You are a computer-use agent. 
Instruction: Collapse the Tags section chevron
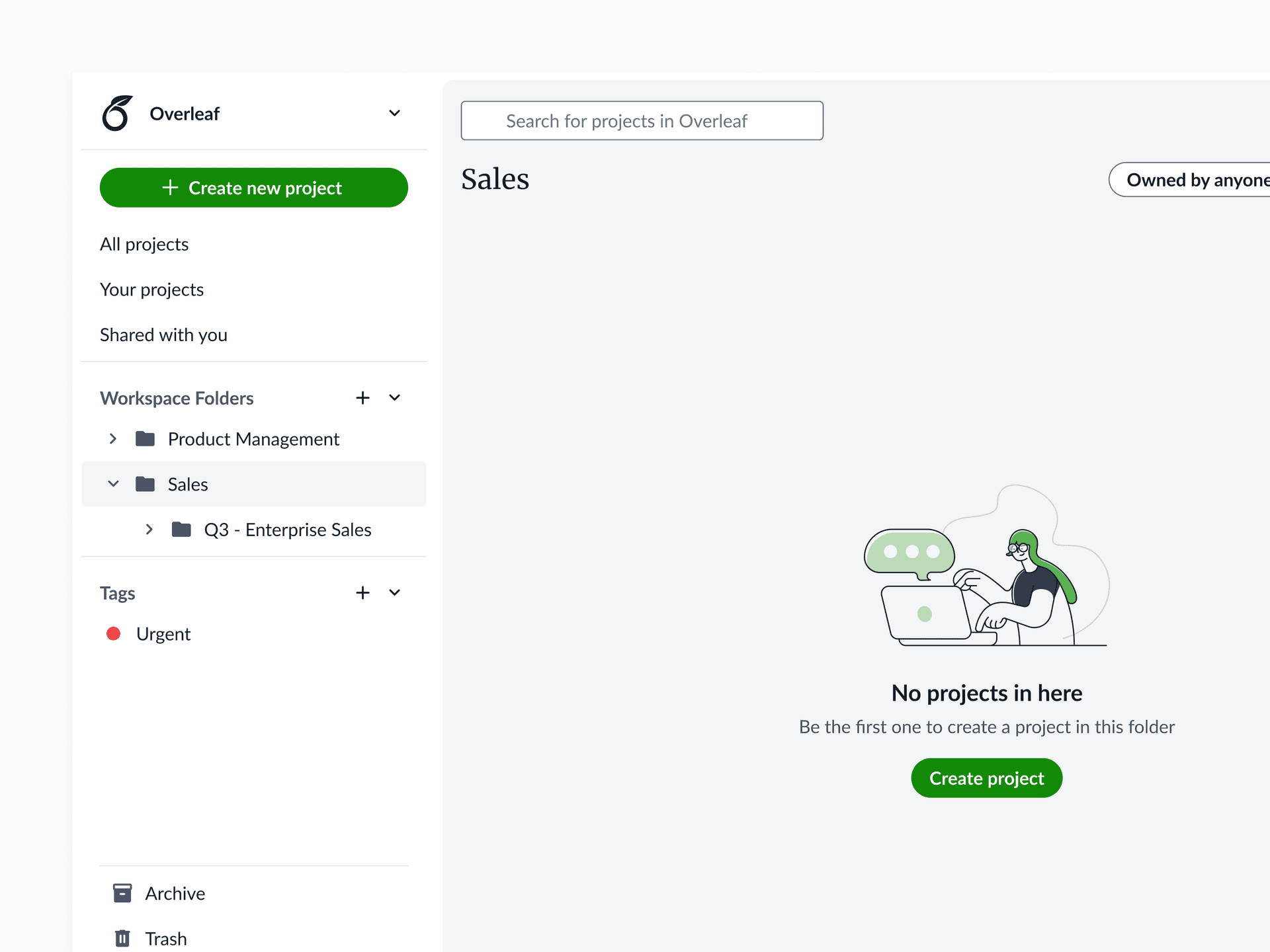[x=394, y=593]
